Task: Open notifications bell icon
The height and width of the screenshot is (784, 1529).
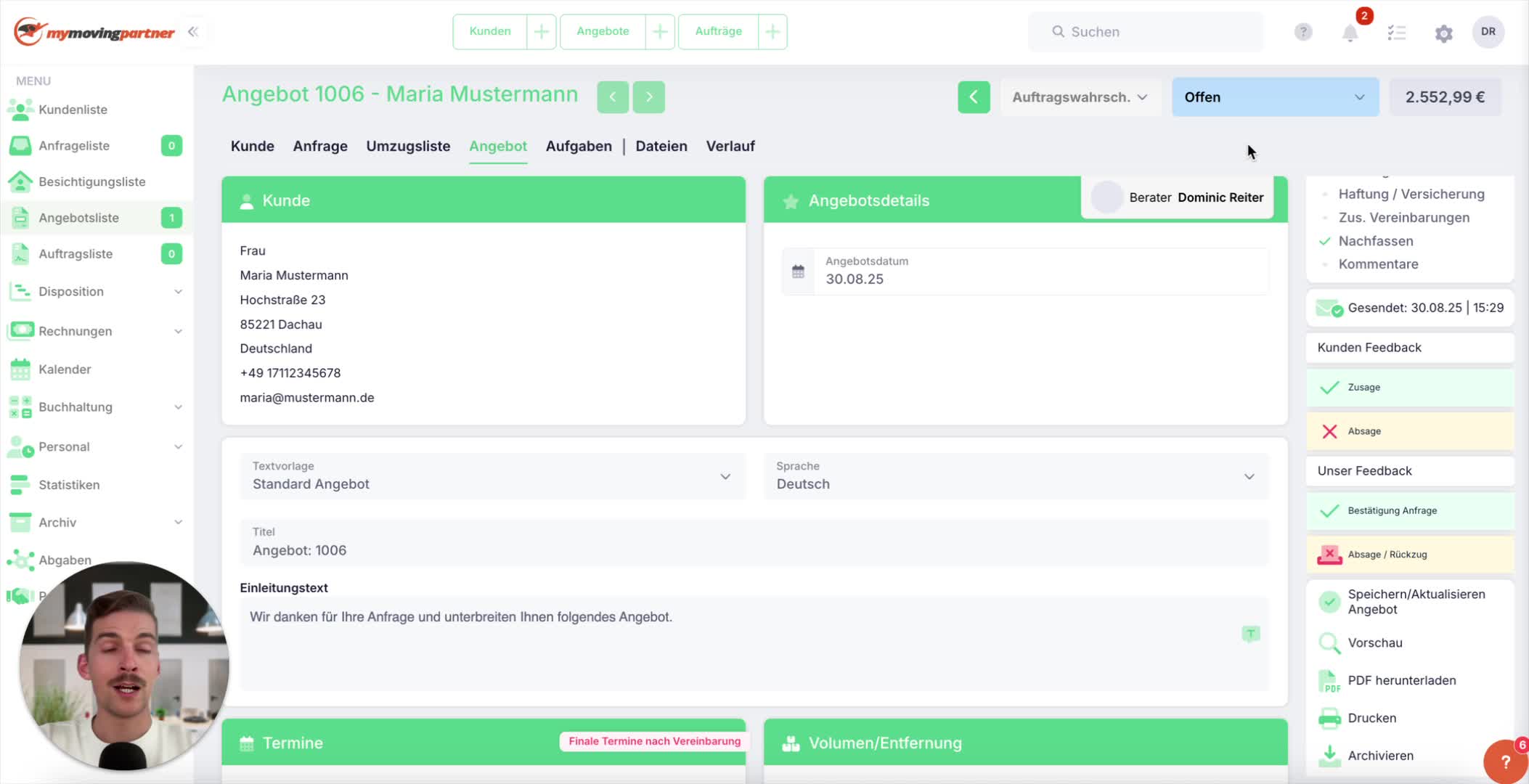Action: [x=1350, y=33]
